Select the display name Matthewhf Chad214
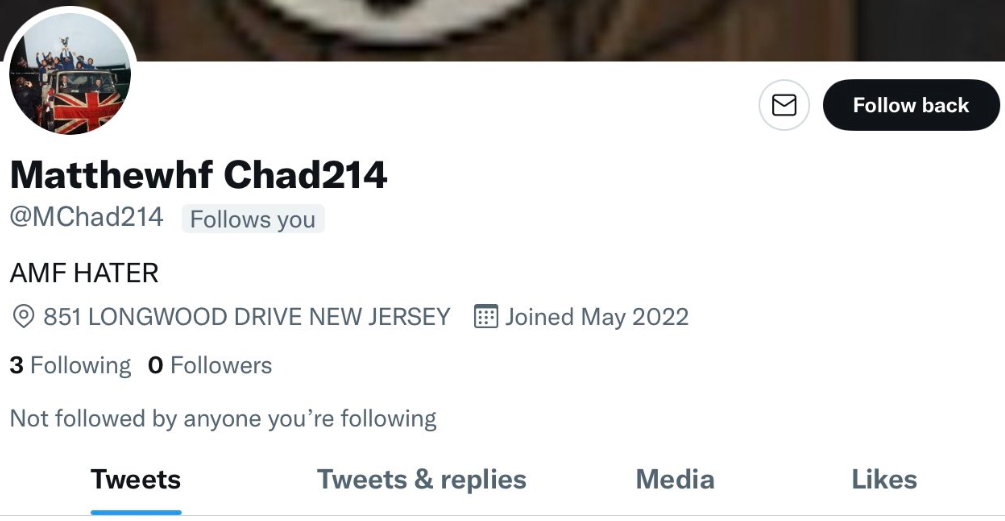Image resolution: width=1005 pixels, height=521 pixels. pyautogui.click(x=199, y=174)
